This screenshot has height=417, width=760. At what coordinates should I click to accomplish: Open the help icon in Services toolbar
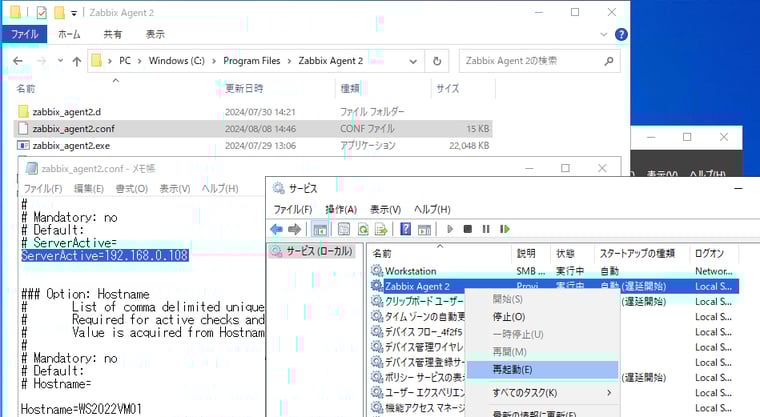pos(405,229)
